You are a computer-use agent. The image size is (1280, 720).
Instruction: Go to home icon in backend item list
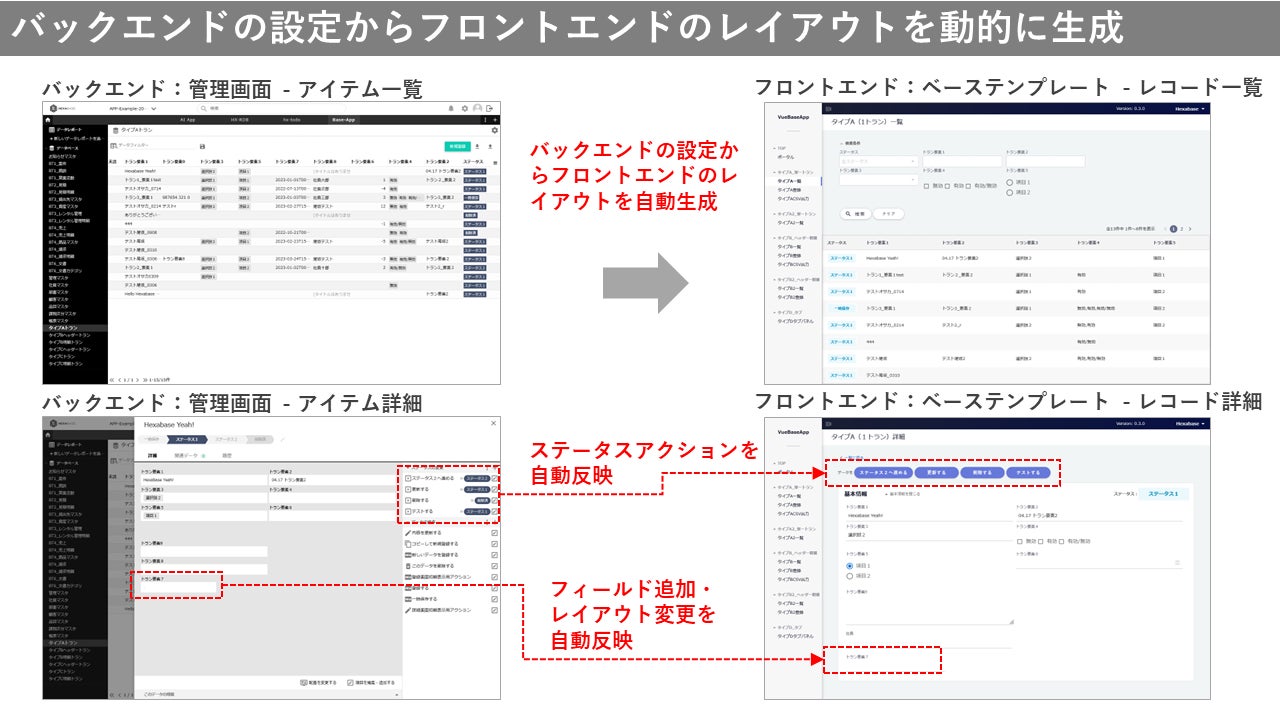(x=47, y=120)
